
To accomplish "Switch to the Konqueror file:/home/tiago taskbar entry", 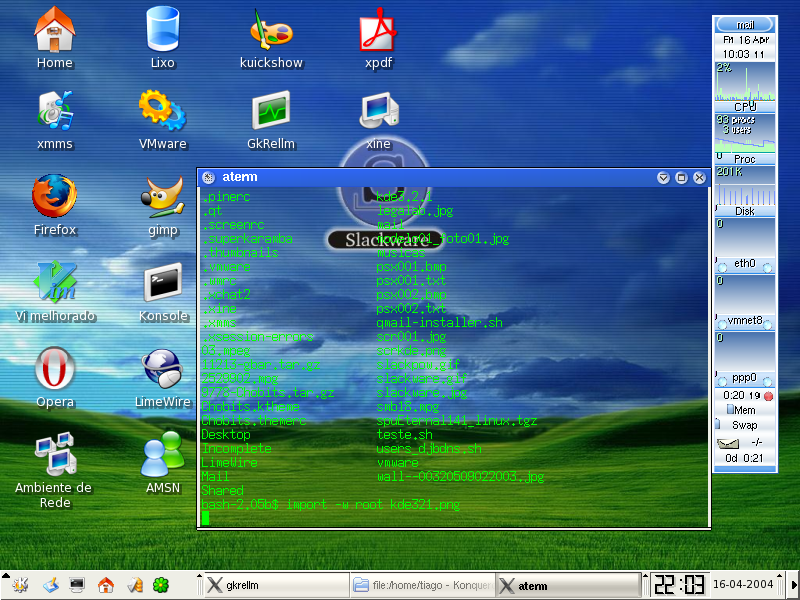I will 423,585.
